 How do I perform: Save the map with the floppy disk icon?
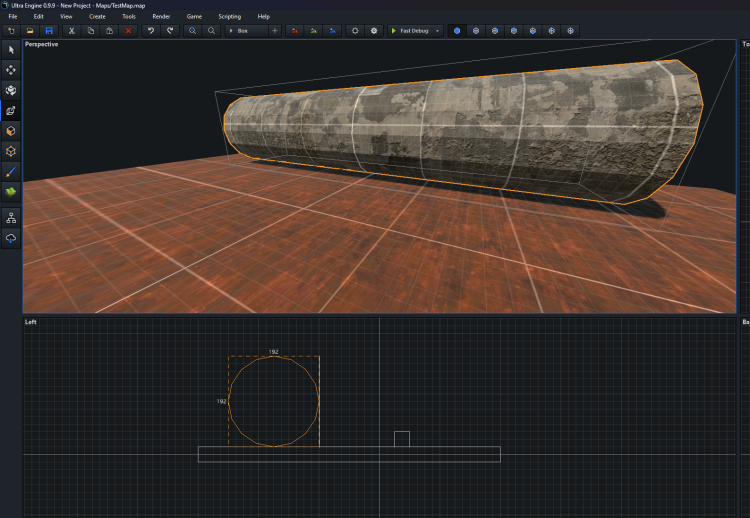click(x=48, y=31)
